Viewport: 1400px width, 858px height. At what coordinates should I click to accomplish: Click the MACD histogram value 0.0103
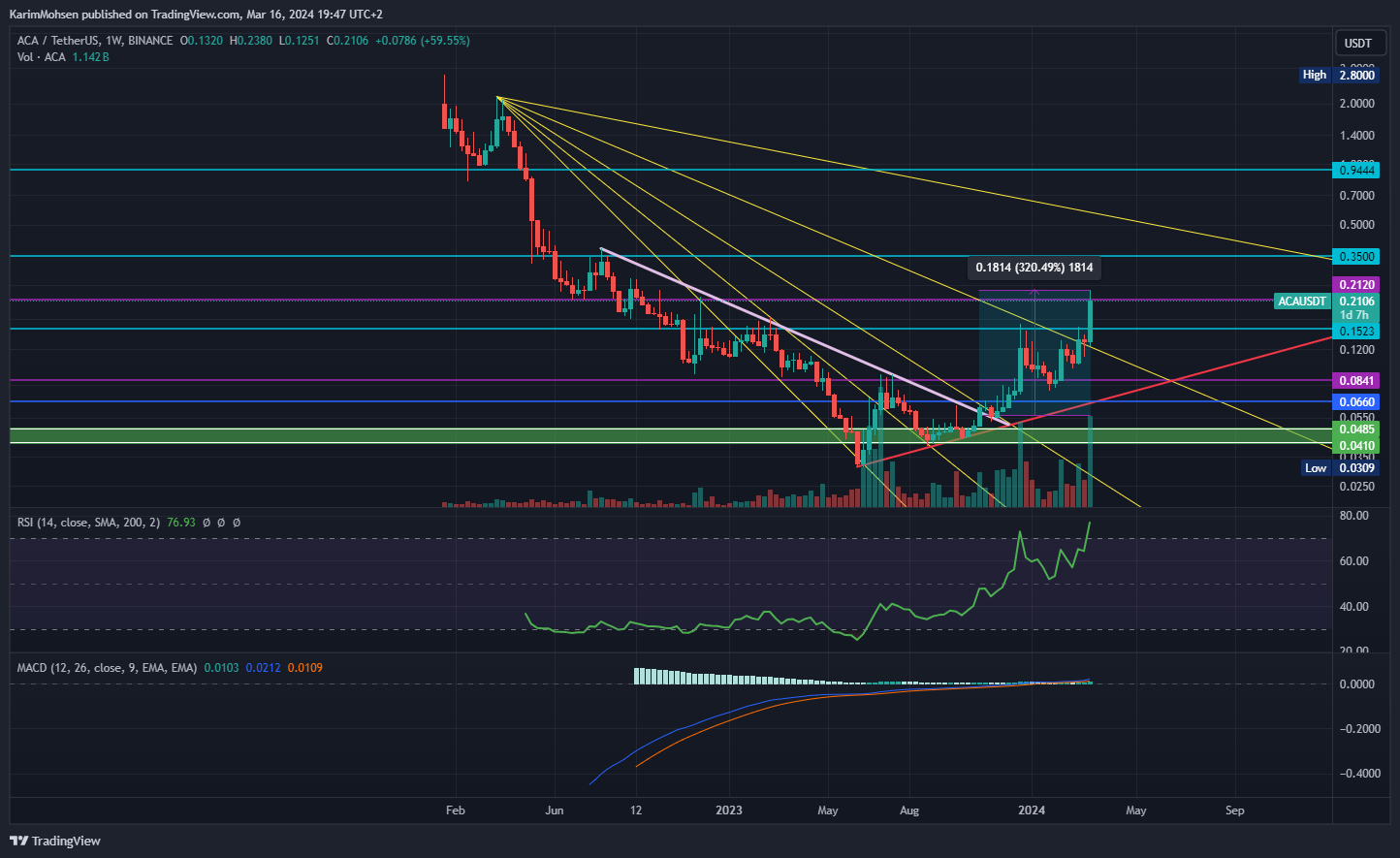coord(221,668)
